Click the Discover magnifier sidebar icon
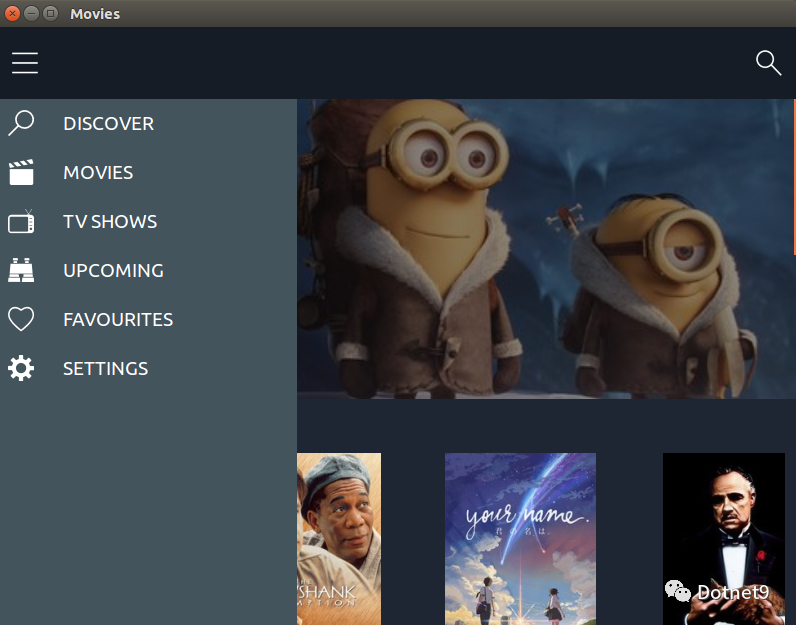This screenshot has width=796, height=625. coord(21,123)
